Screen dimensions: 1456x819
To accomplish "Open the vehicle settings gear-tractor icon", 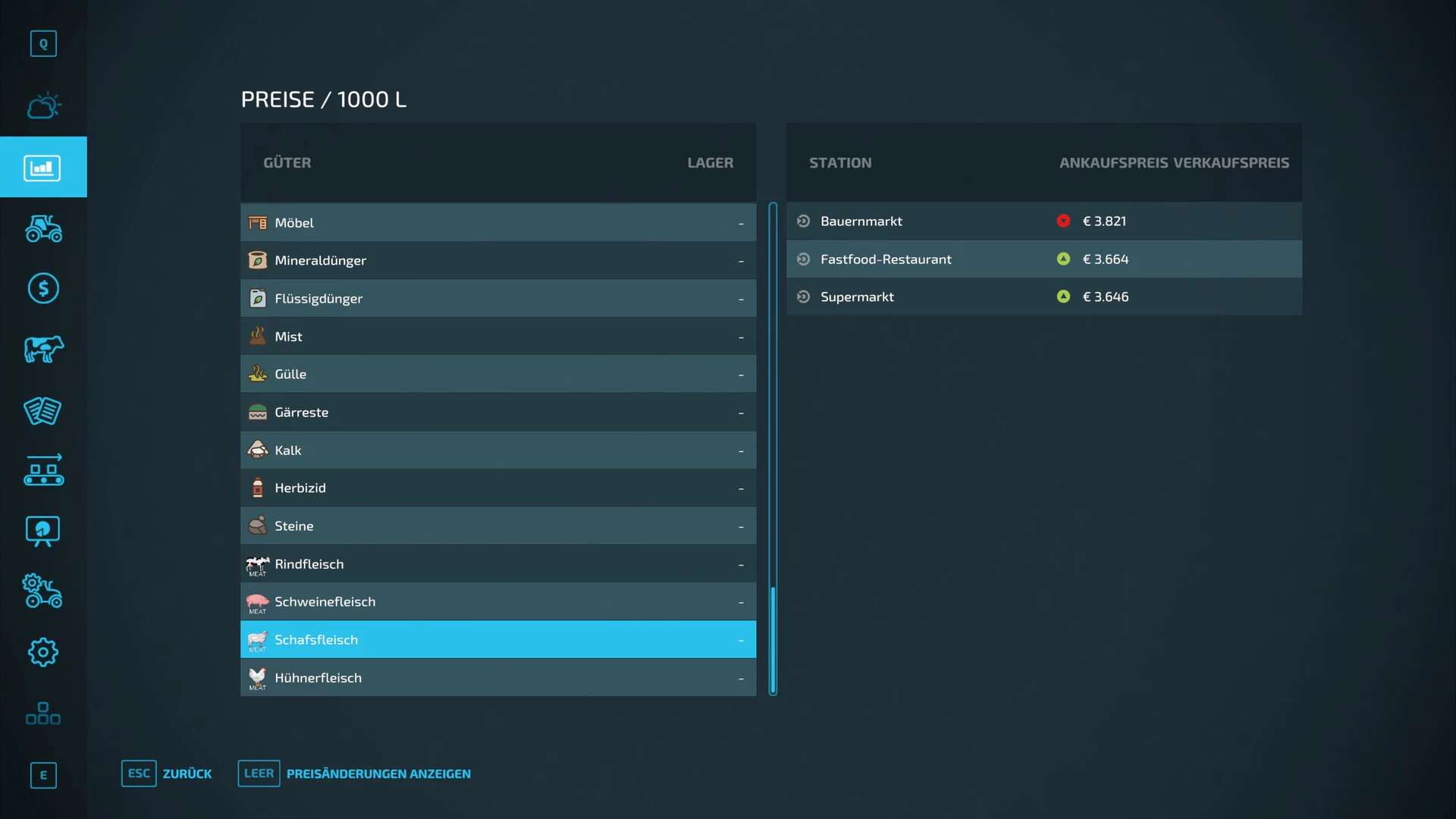I will pyautogui.click(x=43, y=591).
